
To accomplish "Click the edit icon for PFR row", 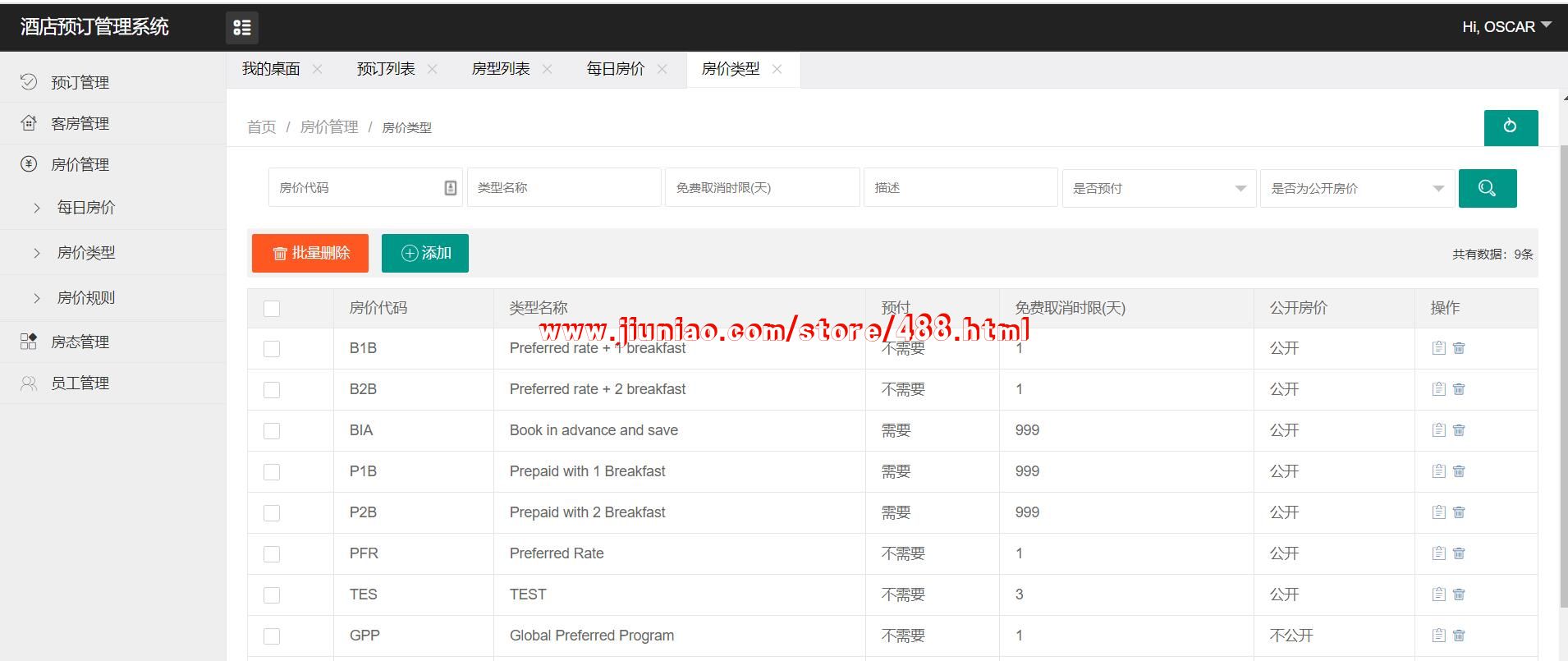I will tap(1438, 553).
